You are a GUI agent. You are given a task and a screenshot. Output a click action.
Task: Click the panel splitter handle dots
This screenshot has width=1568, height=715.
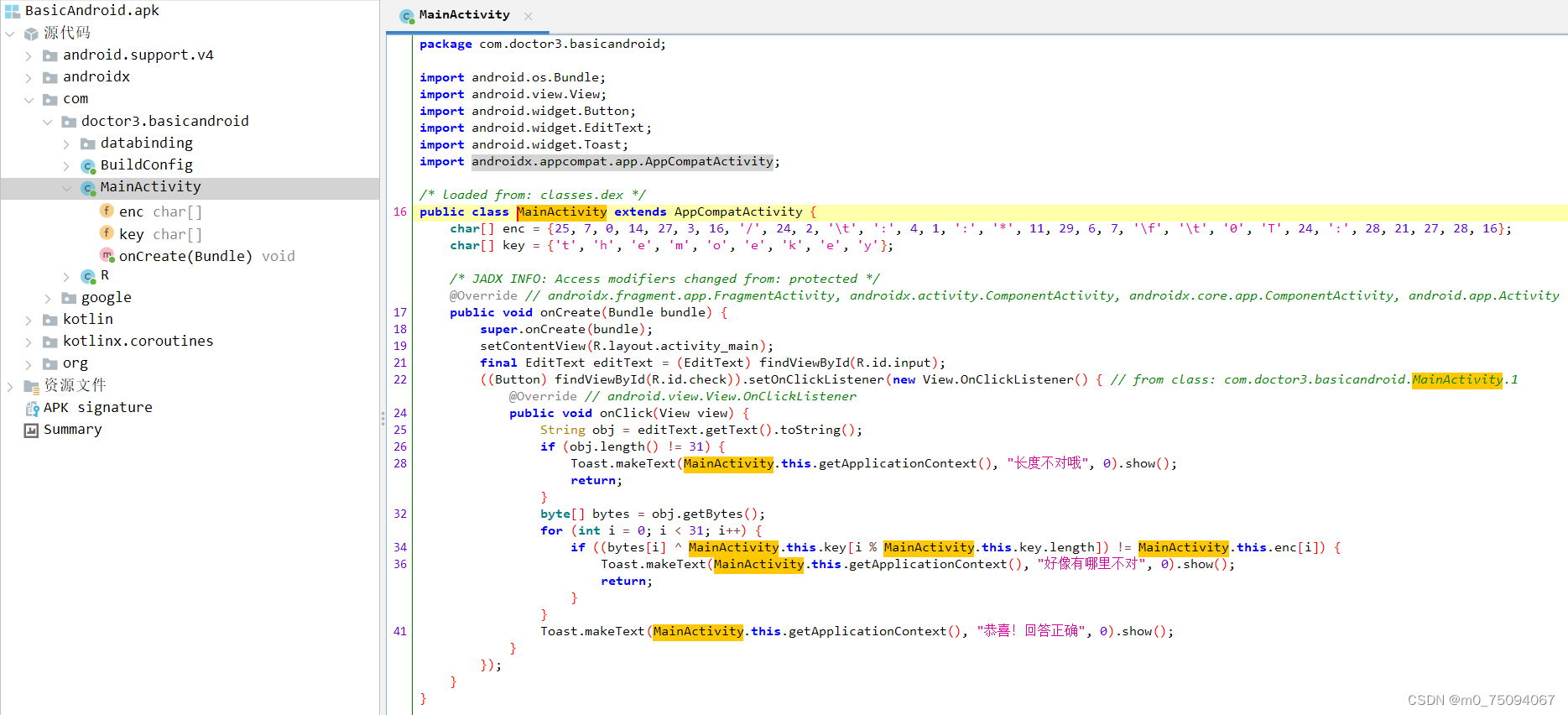(x=383, y=417)
